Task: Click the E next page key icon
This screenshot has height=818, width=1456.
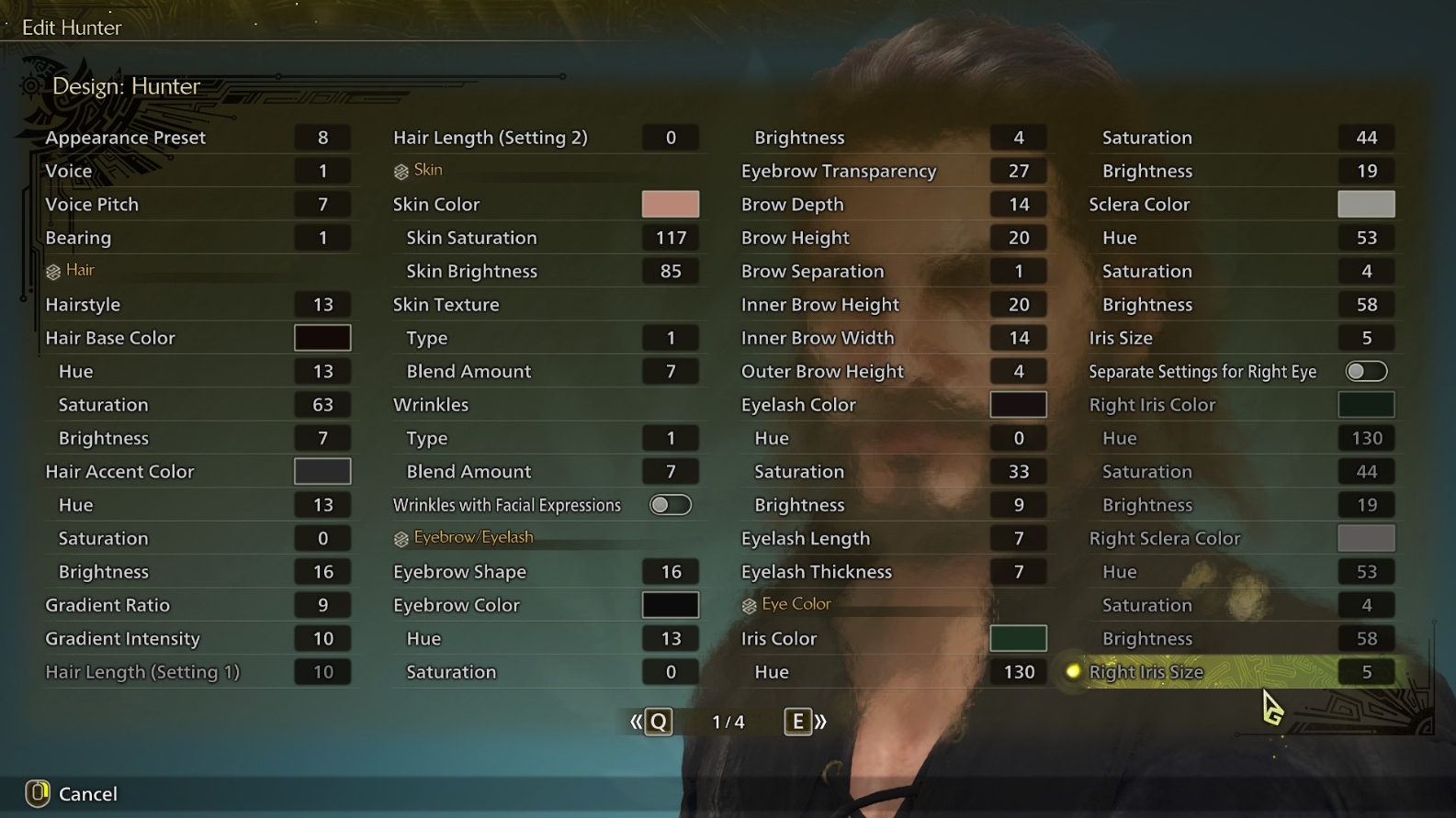Action: pos(797,722)
